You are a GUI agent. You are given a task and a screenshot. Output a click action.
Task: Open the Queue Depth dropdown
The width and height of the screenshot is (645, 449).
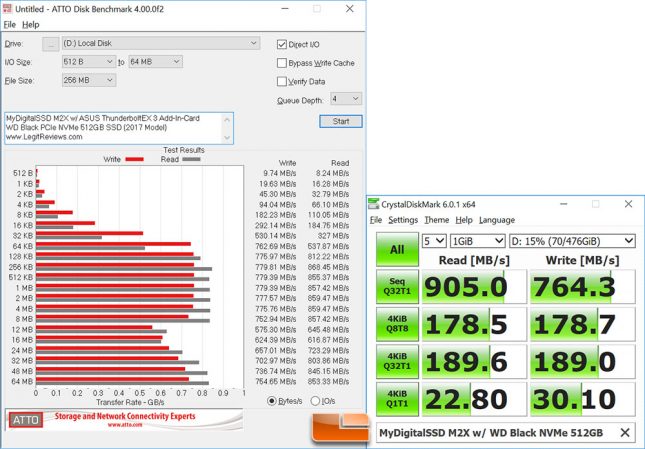[346, 99]
